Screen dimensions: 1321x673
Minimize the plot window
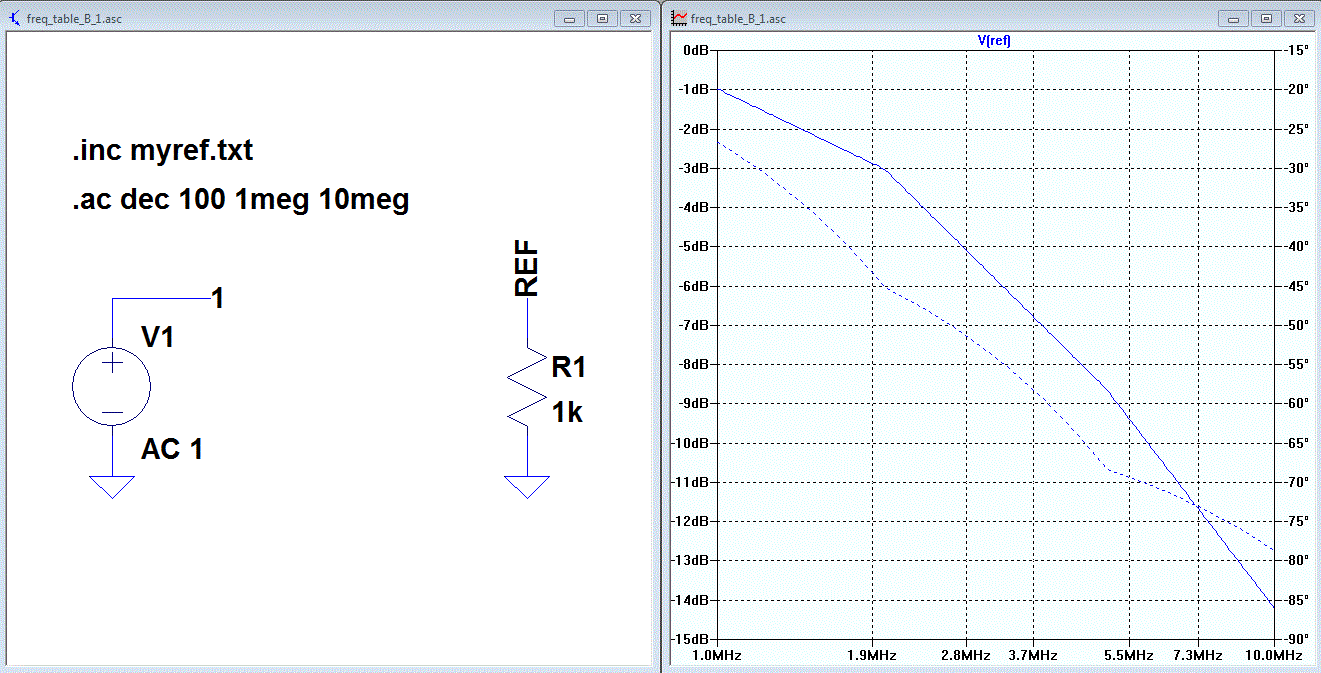(x=1235, y=18)
